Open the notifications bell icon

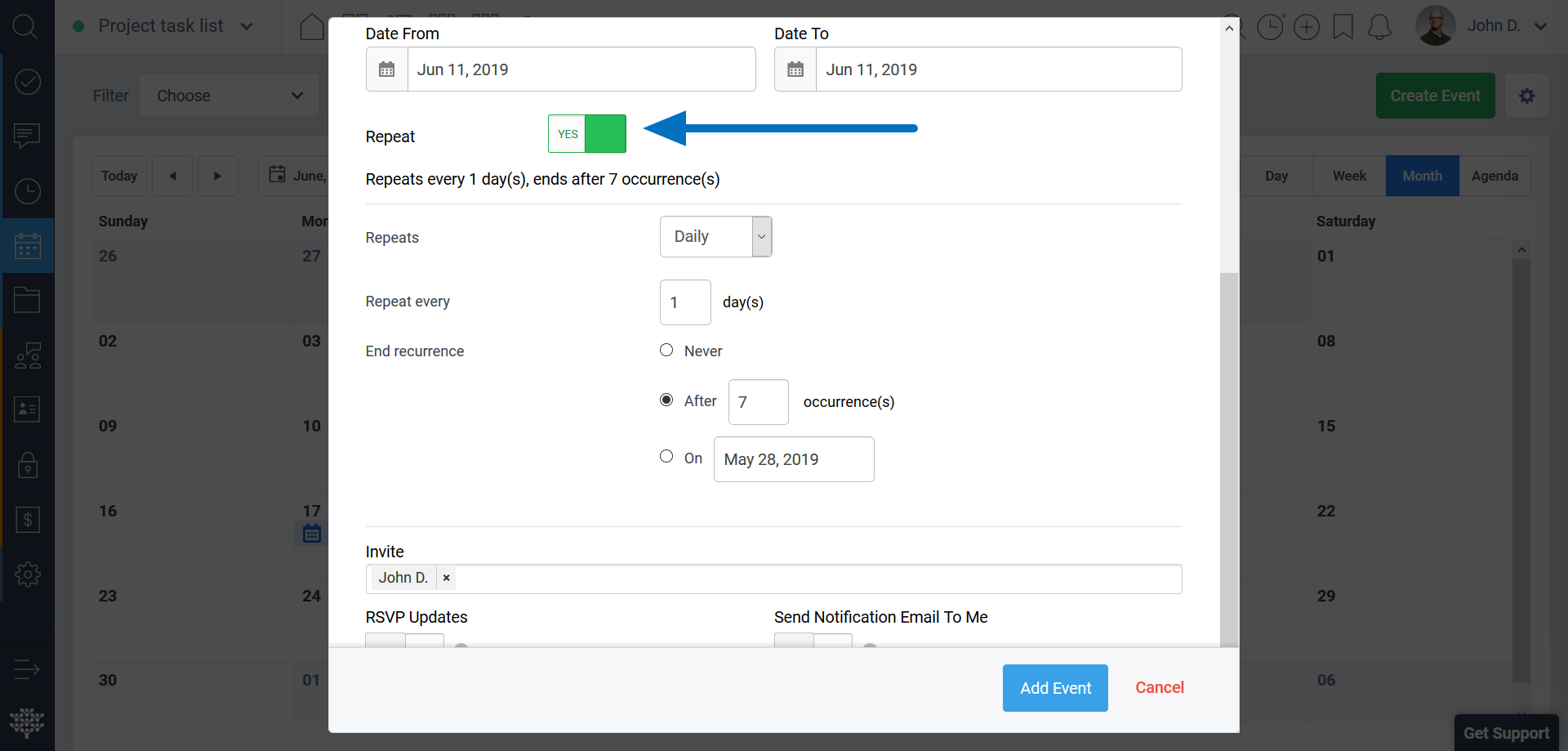point(1379,27)
